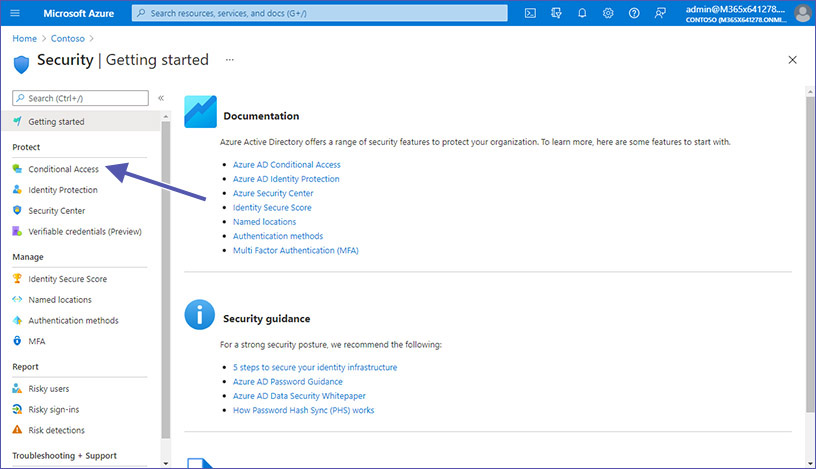Image resolution: width=816 pixels, height=469 pixels.
Task: Click the main content vertical scrollbar
Action: 810,255
